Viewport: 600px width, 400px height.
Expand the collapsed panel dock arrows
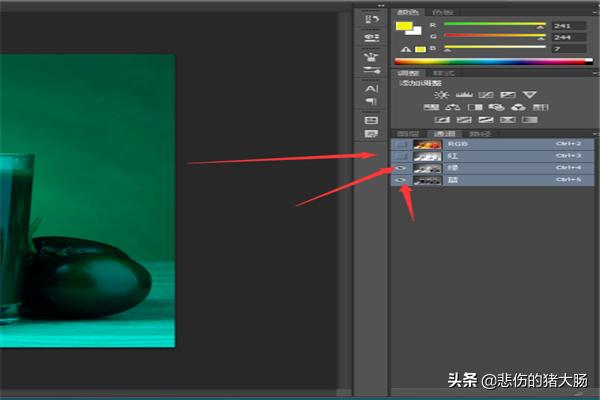[x=379, y=4]
